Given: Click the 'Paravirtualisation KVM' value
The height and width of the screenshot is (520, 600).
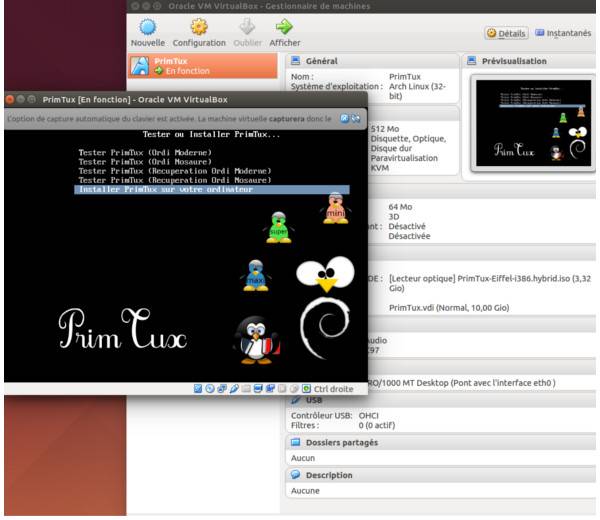Looking at the screenshot, I should click(x=404, y=163).
